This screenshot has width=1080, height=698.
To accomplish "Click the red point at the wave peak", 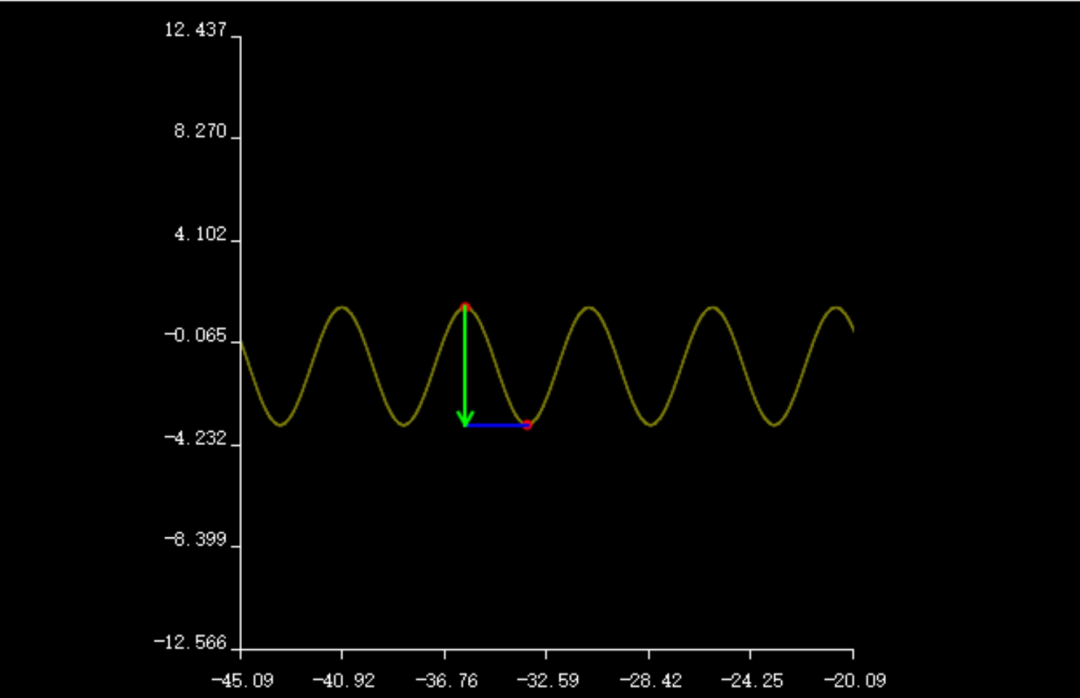I will [x=465, y=306].
